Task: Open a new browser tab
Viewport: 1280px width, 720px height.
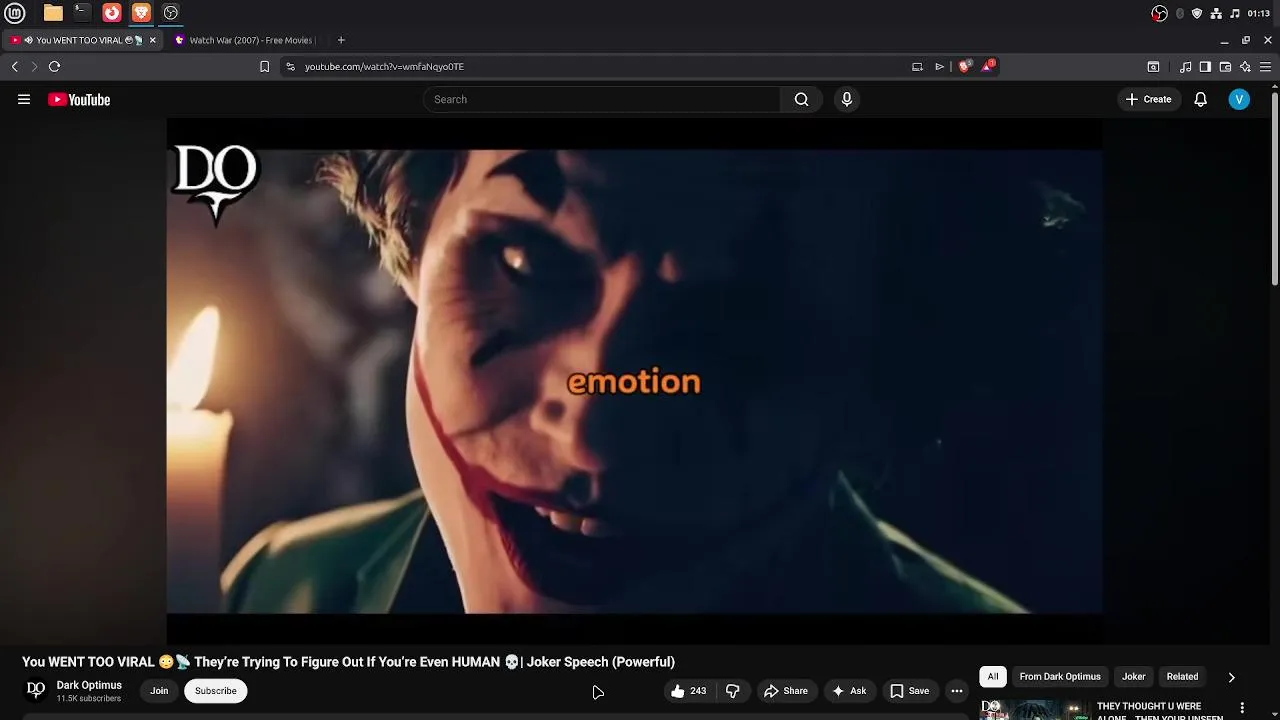Action: (x=341, y=40)
